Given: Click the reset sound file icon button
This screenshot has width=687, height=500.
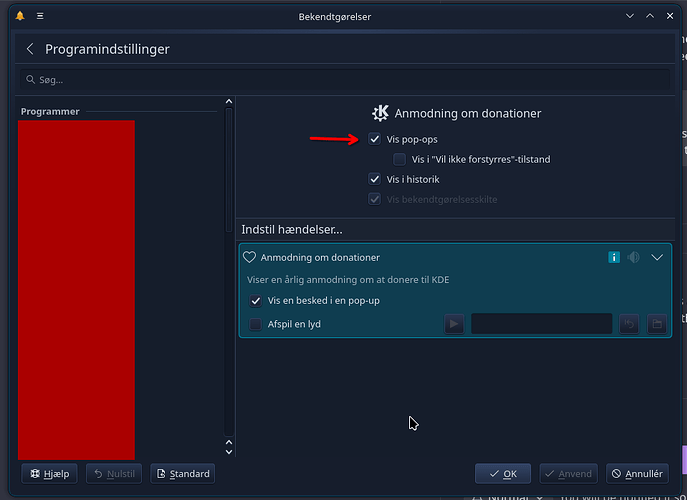Looking at the screenshot, I should click(x=629, y=324).
